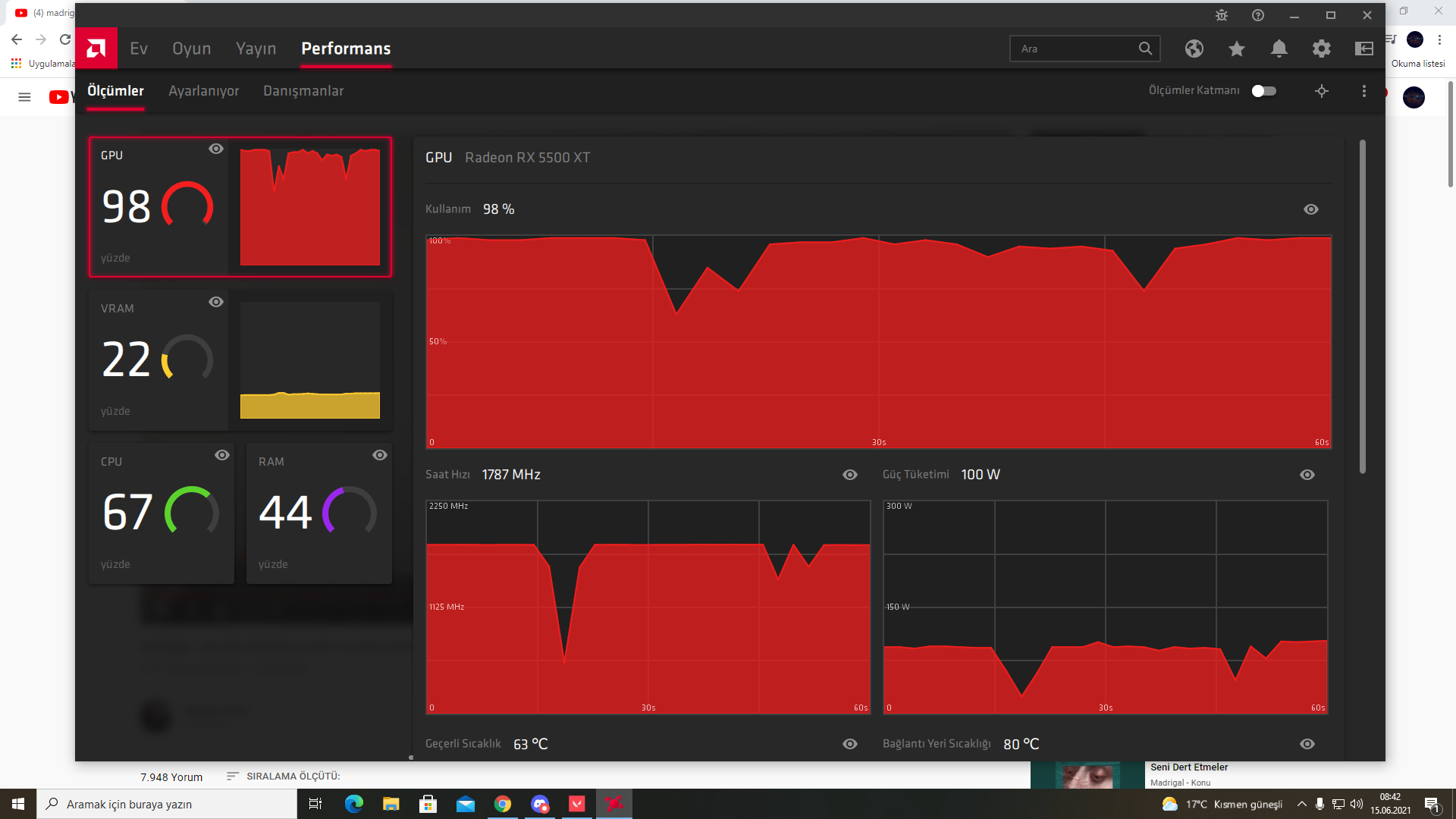Toggle CPU tile visibility eye

[222, 455]
